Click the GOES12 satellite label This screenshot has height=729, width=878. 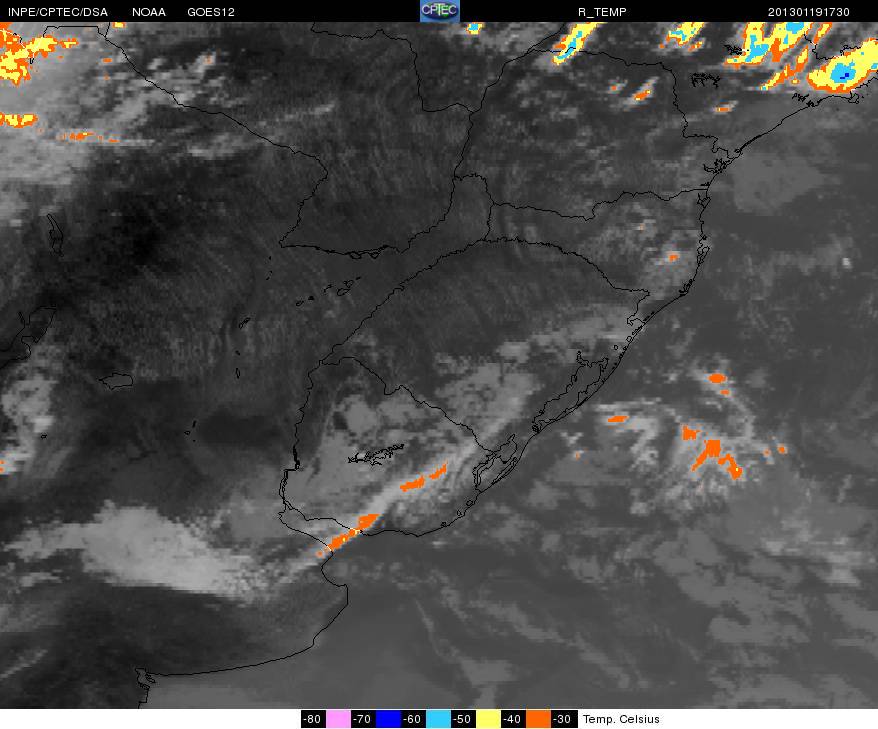pyautogui.click(x=211, y=12)
